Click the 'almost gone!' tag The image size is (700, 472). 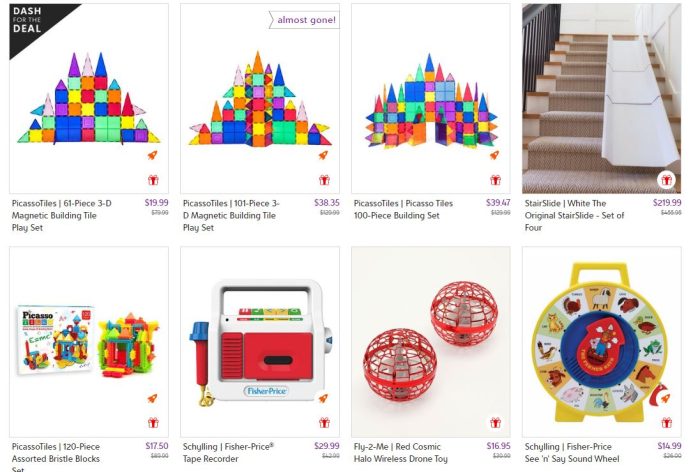pyautogui.click(x=304, y=20)
